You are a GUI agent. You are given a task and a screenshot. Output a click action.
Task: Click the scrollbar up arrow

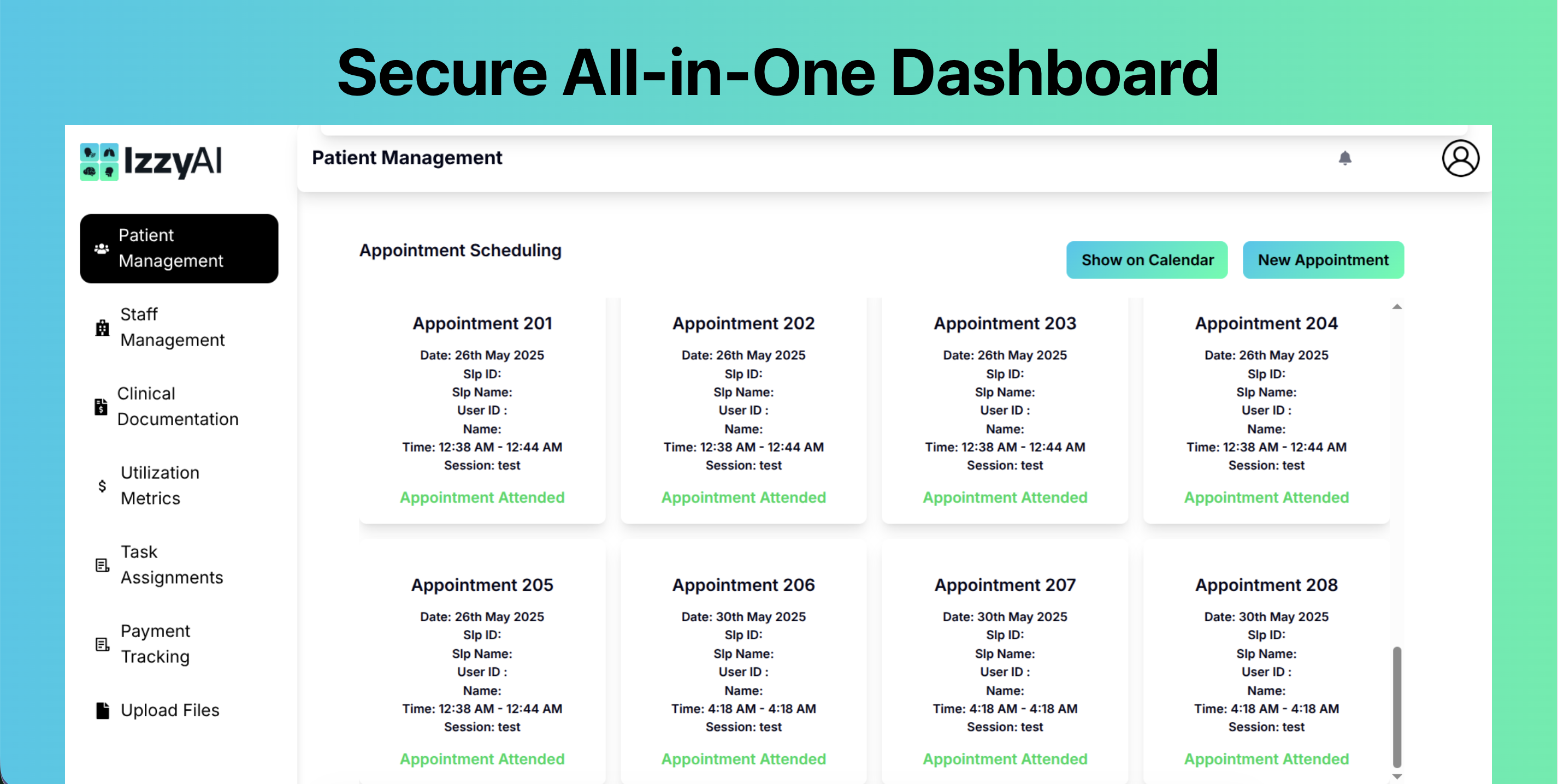click(1396, 307)
